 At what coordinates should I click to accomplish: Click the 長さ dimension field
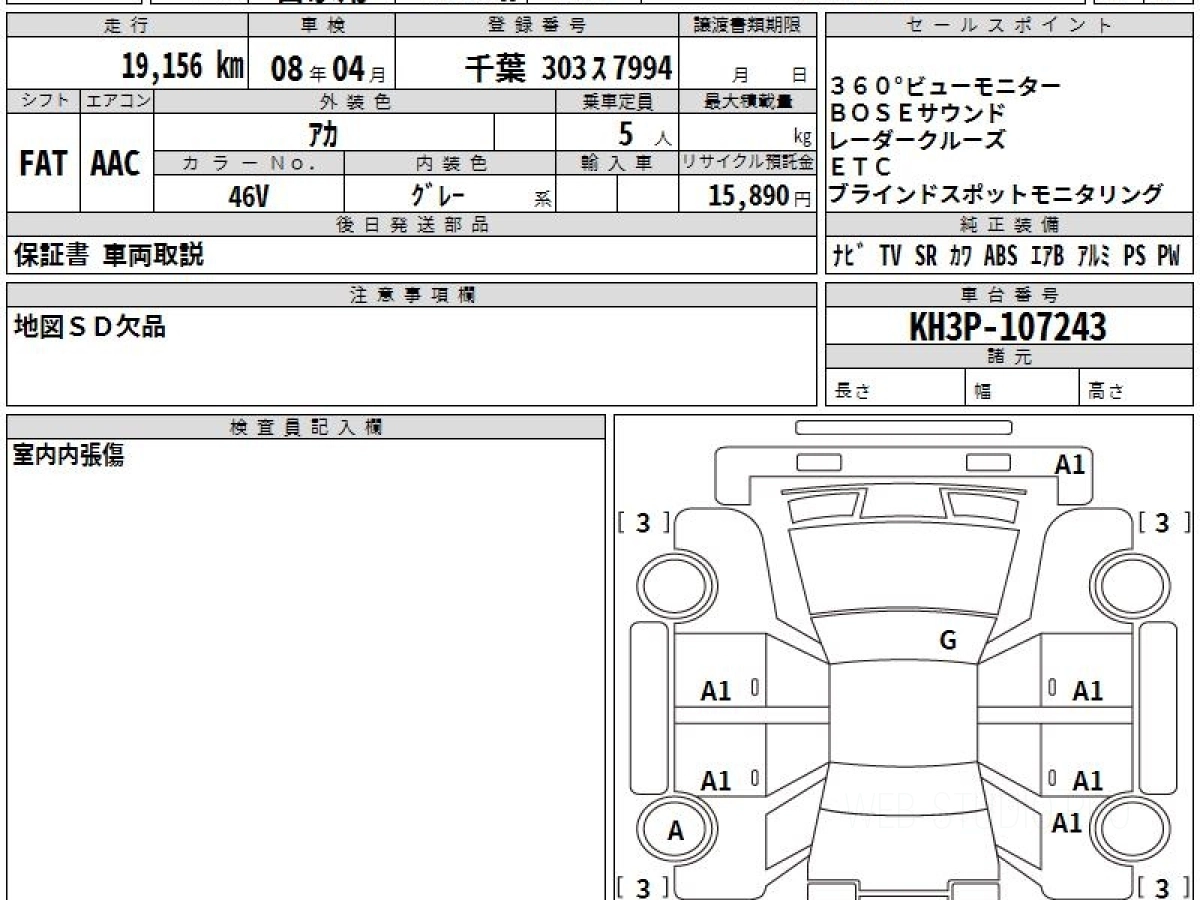(896, 387)
